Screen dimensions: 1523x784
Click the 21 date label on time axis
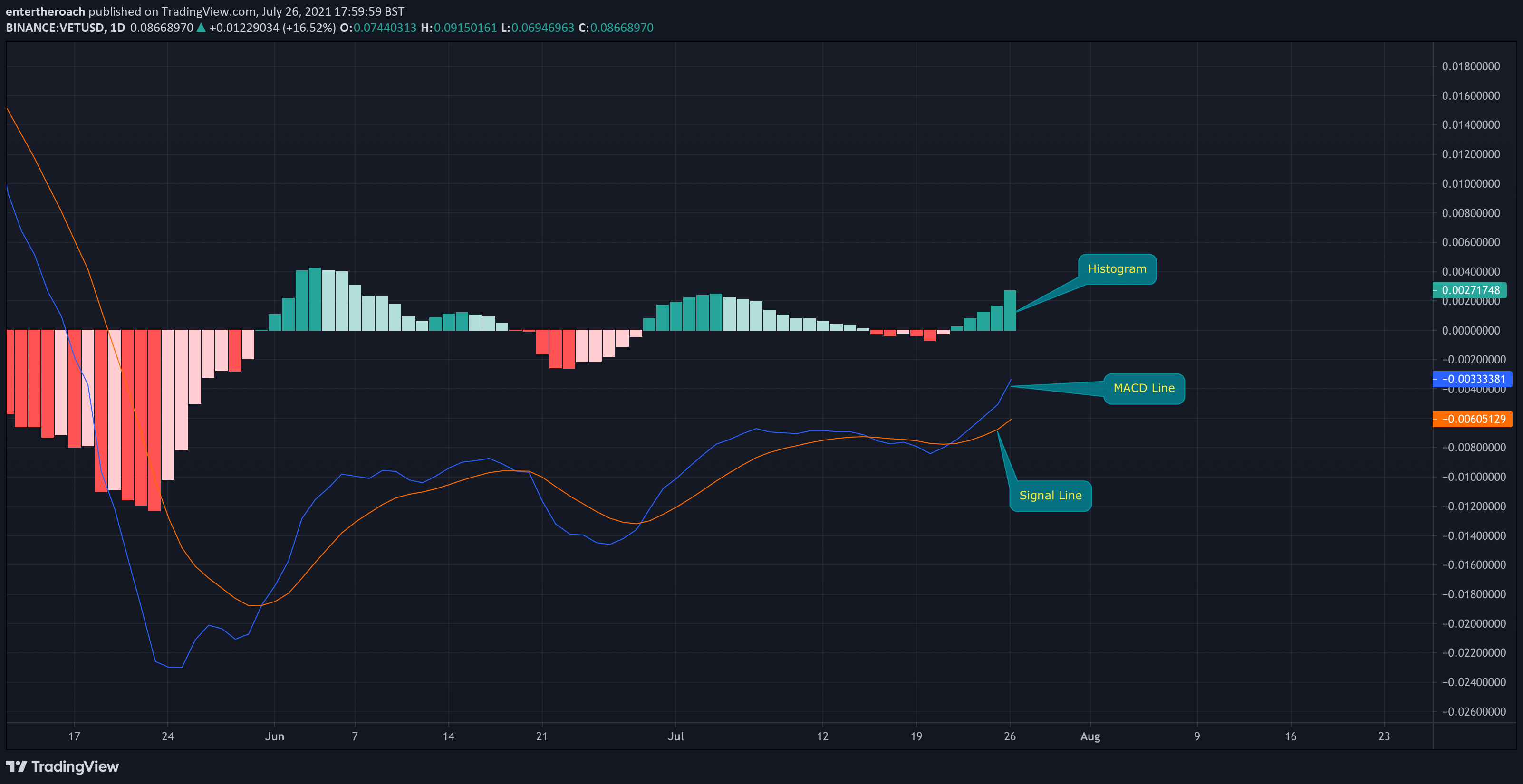(541, 736)
